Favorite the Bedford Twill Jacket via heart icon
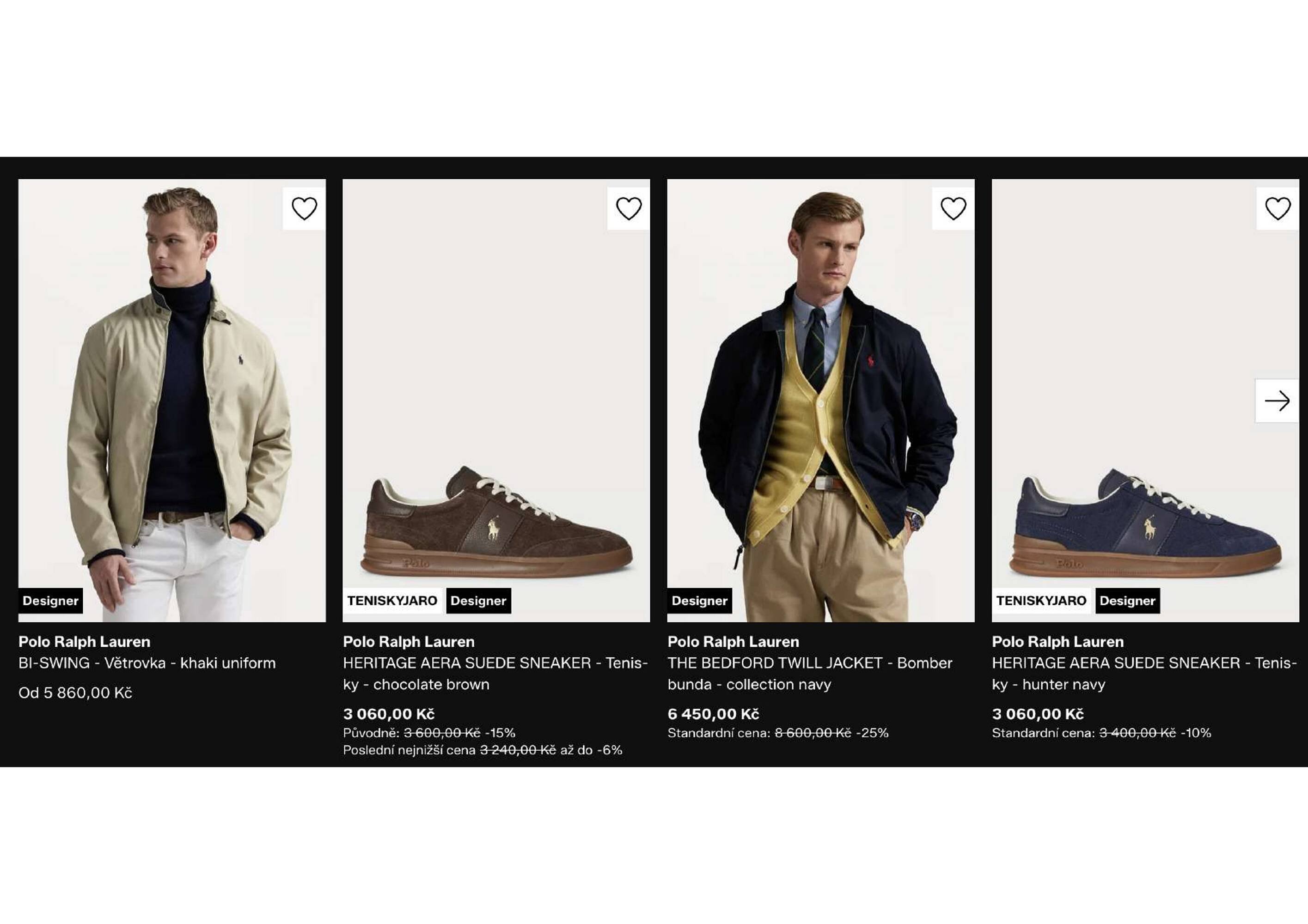The width and height of the screenshot is (1308, 924). [x=953, y=208]
